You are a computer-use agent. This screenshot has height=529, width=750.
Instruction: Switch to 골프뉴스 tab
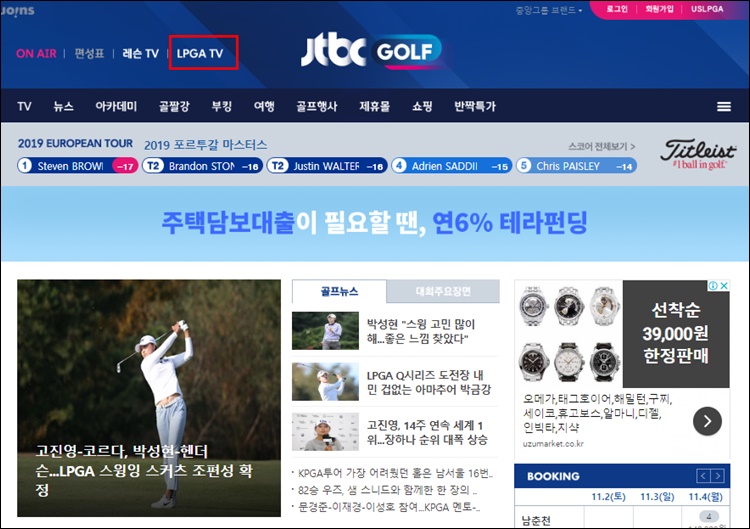(x=339, y=291)
